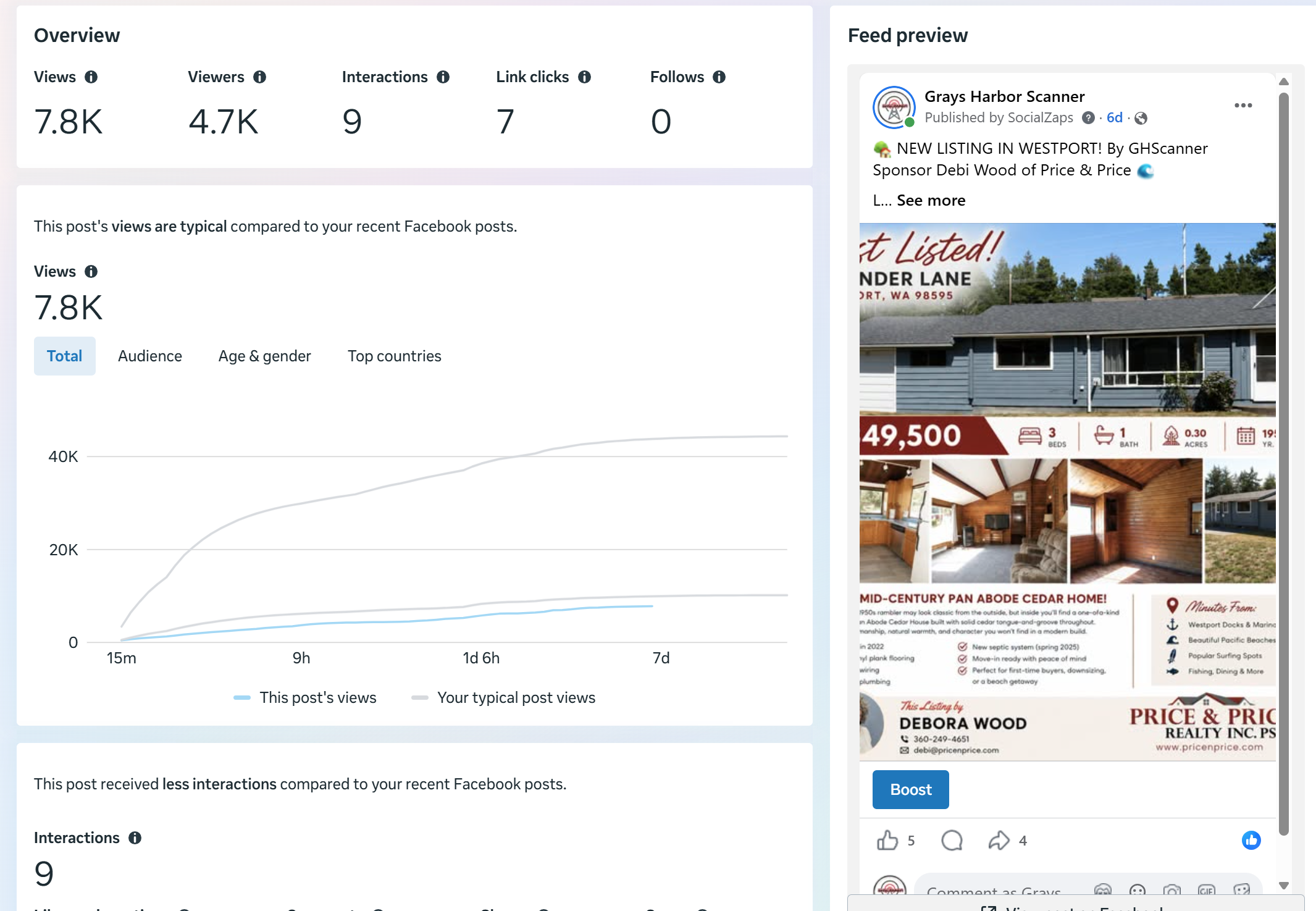Viewport: 1316px width, 911px height.
Task: Click the 40K axis label on chart
Action: [x=63, y=457]
